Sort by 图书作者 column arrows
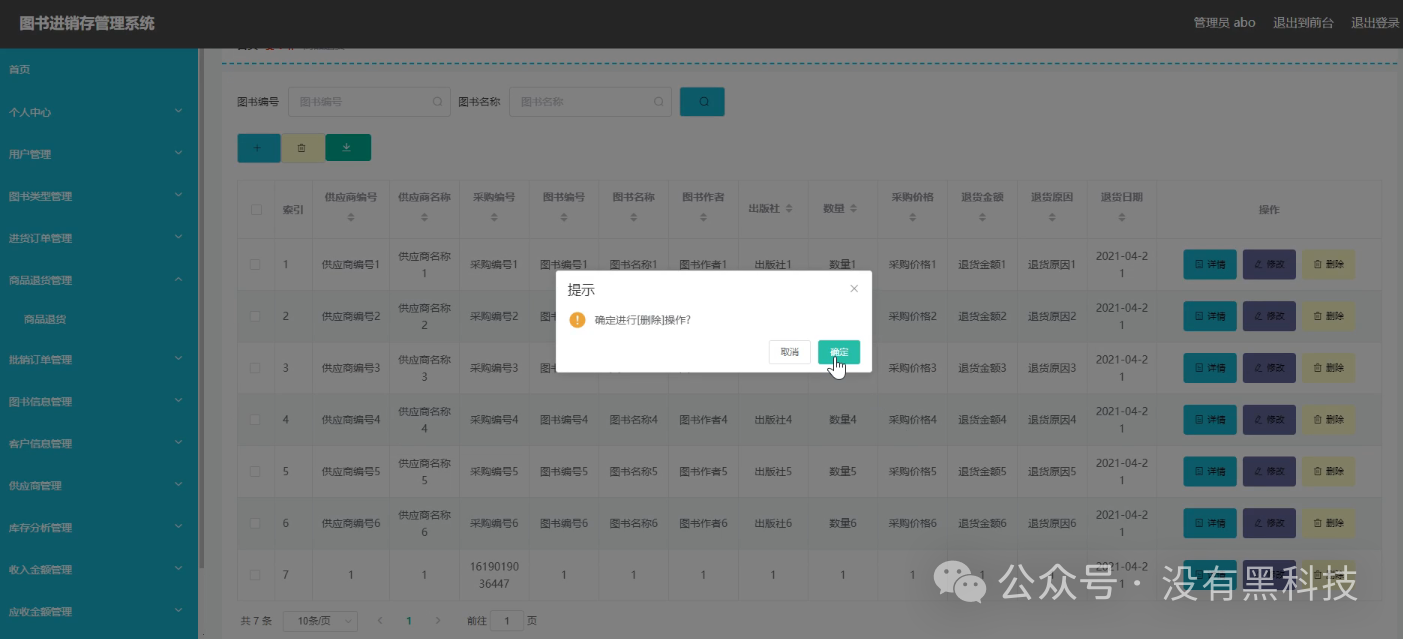 pyautogui.click(x=703, y=217)
